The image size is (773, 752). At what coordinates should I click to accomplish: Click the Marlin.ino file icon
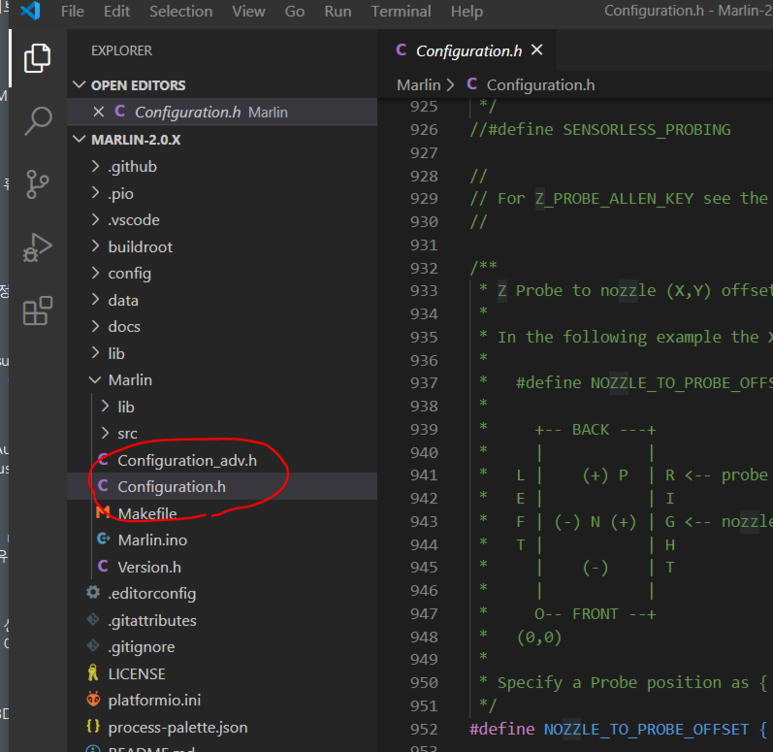click(103, 539)
